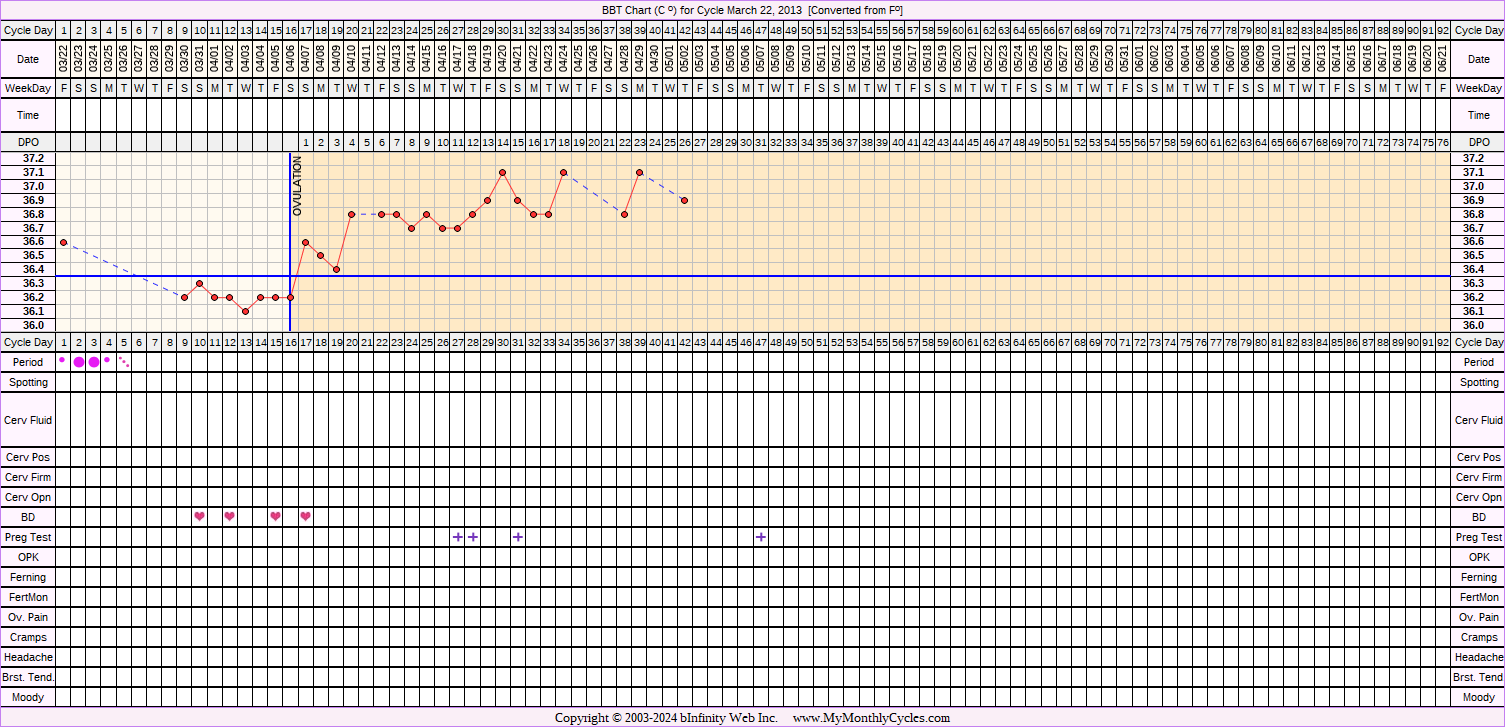
Task: Select the small period dot on cycle day 1
Action: pos(63,360)
